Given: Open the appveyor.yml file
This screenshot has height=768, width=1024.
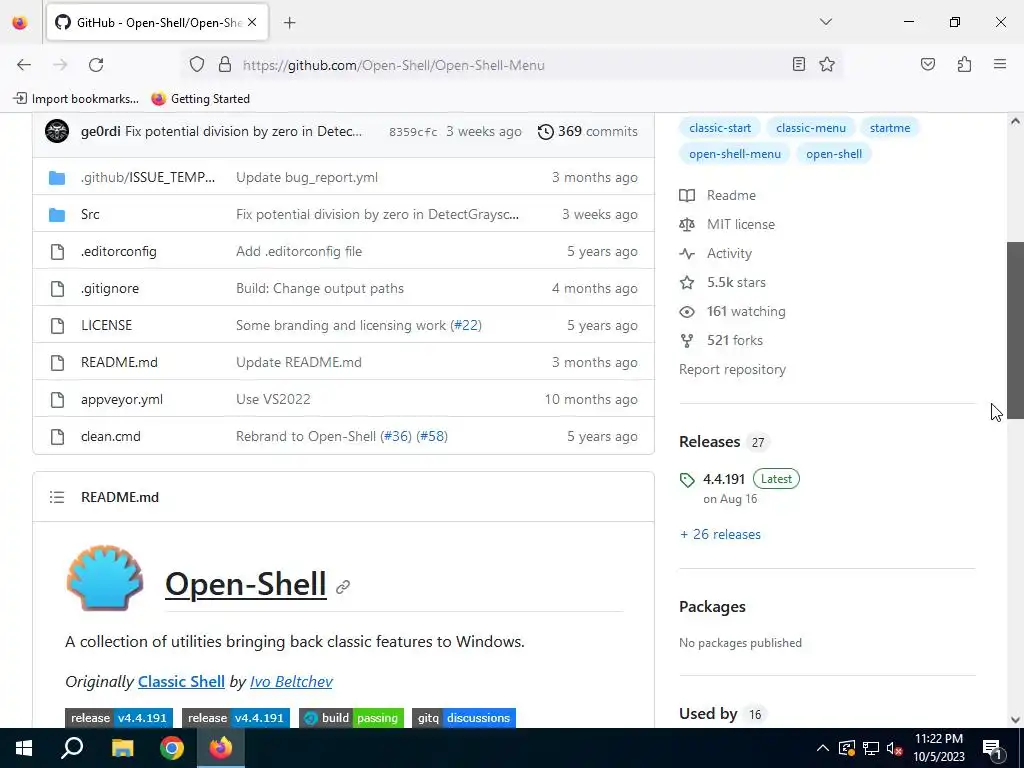Looking at the screenshot, I should tap(121, 399).
